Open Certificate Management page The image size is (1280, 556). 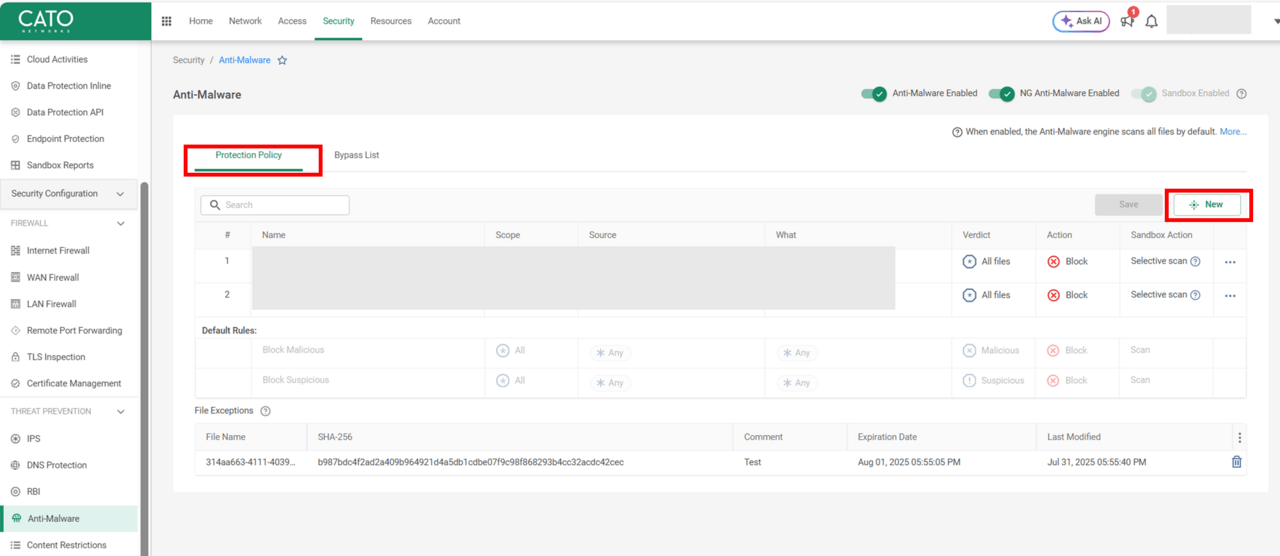74,384
